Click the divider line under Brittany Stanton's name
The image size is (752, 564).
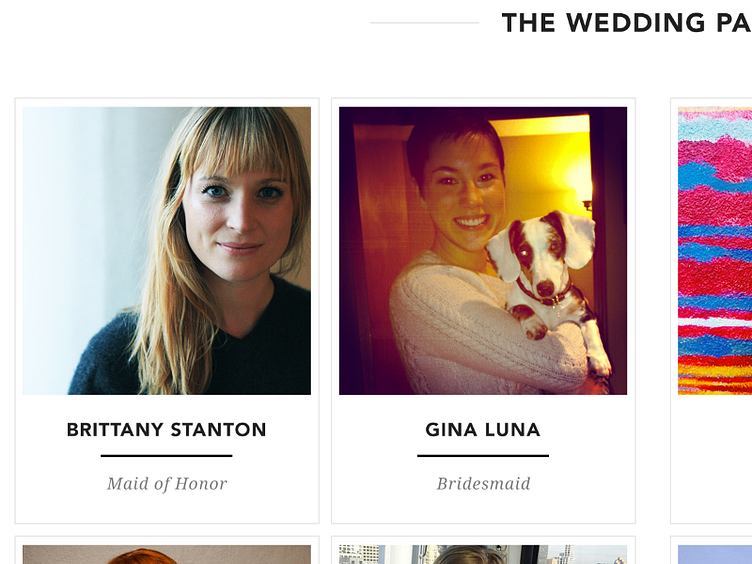point(166,456)
